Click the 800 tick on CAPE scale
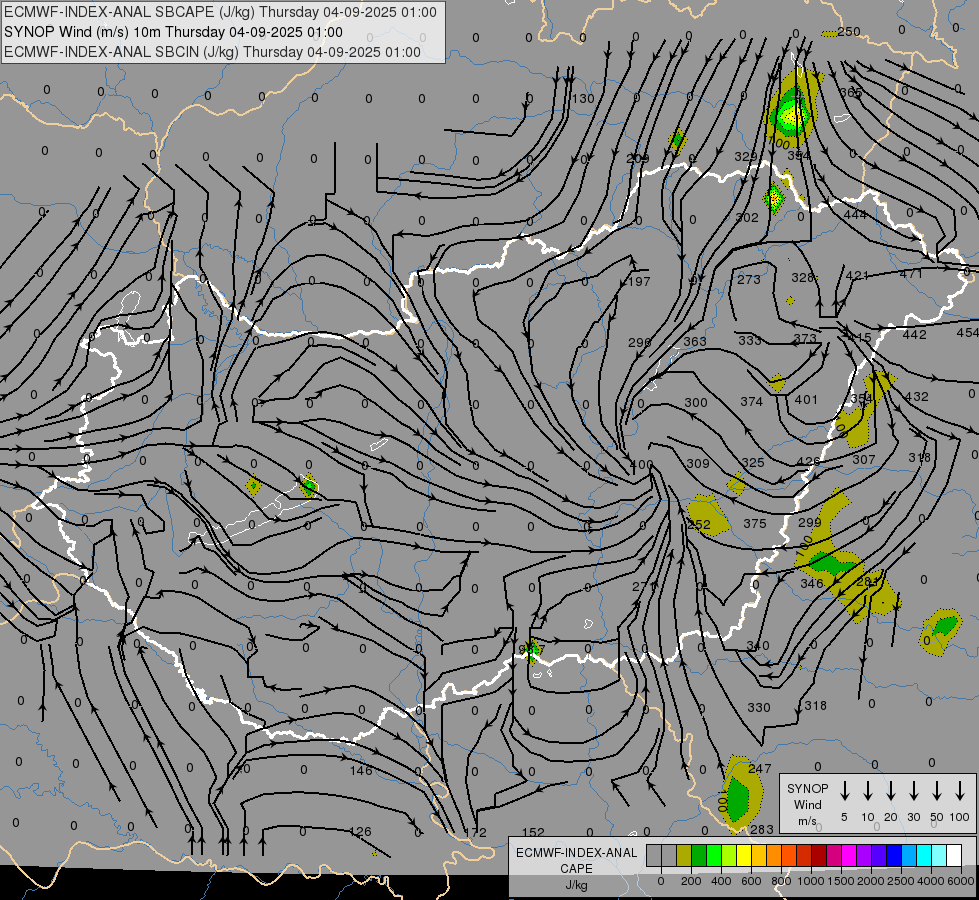 tap(781, 881)
